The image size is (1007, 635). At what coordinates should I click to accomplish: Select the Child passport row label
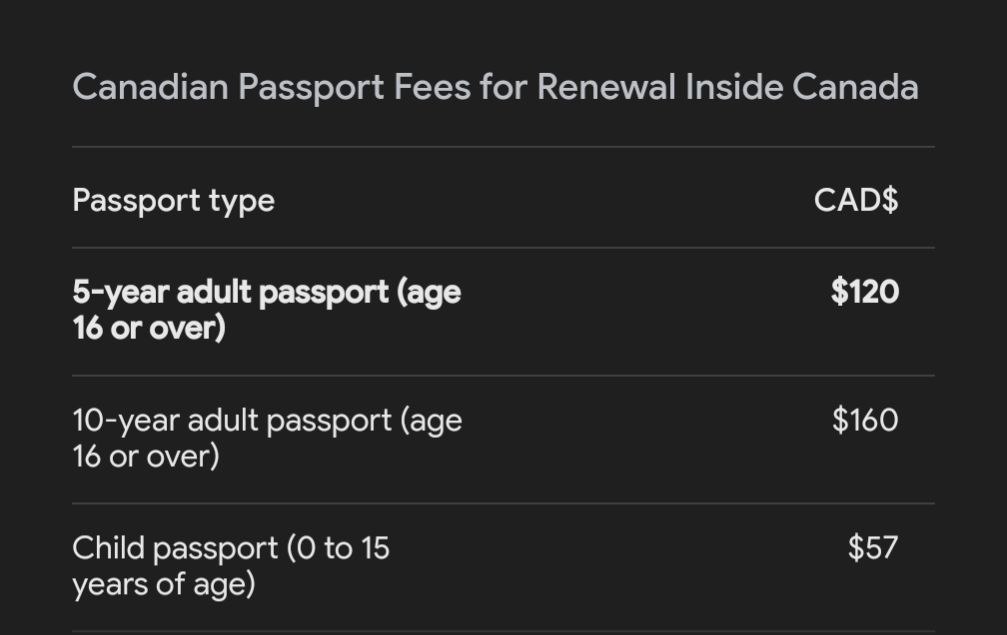click(x=231, y=565)
